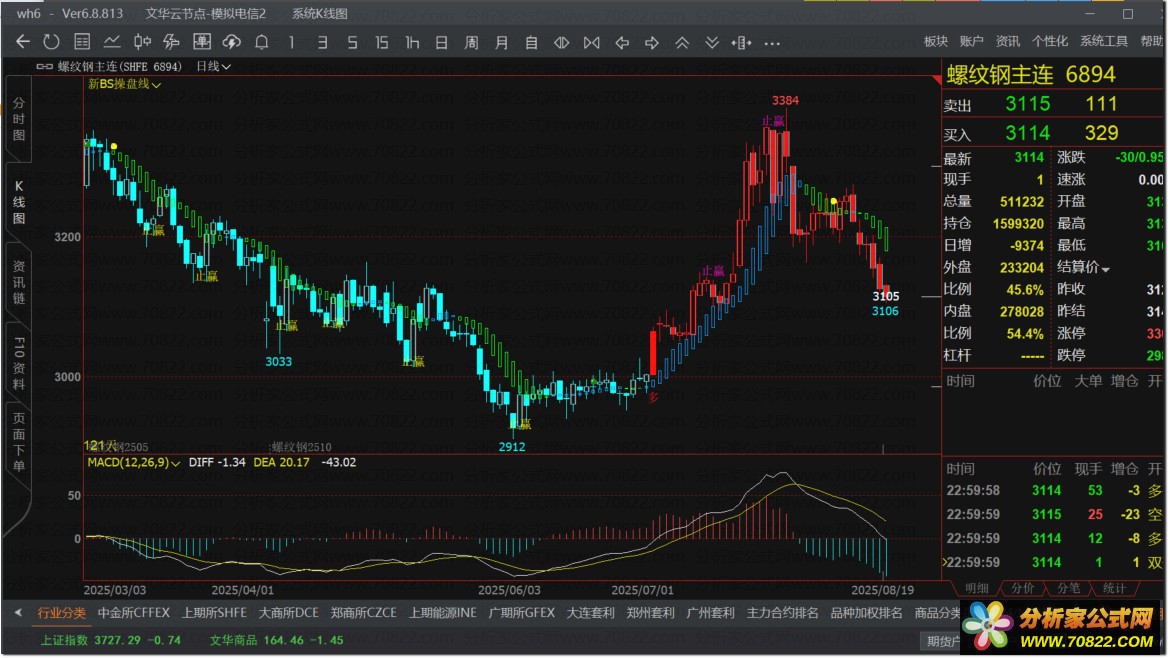Click the 期货户 button in status bar

(x=942, y=641)
